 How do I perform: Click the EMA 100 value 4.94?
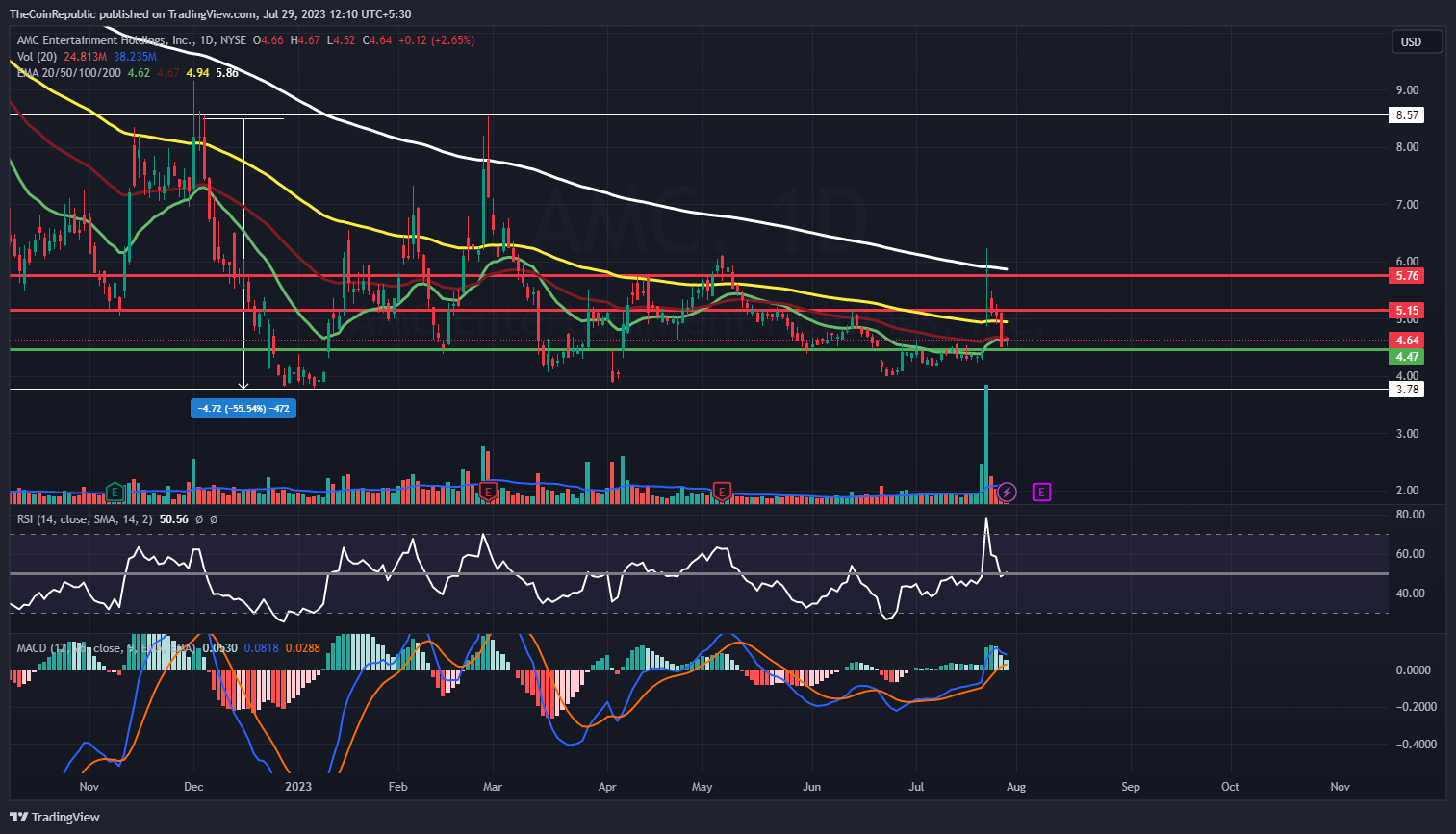[197, 73]
